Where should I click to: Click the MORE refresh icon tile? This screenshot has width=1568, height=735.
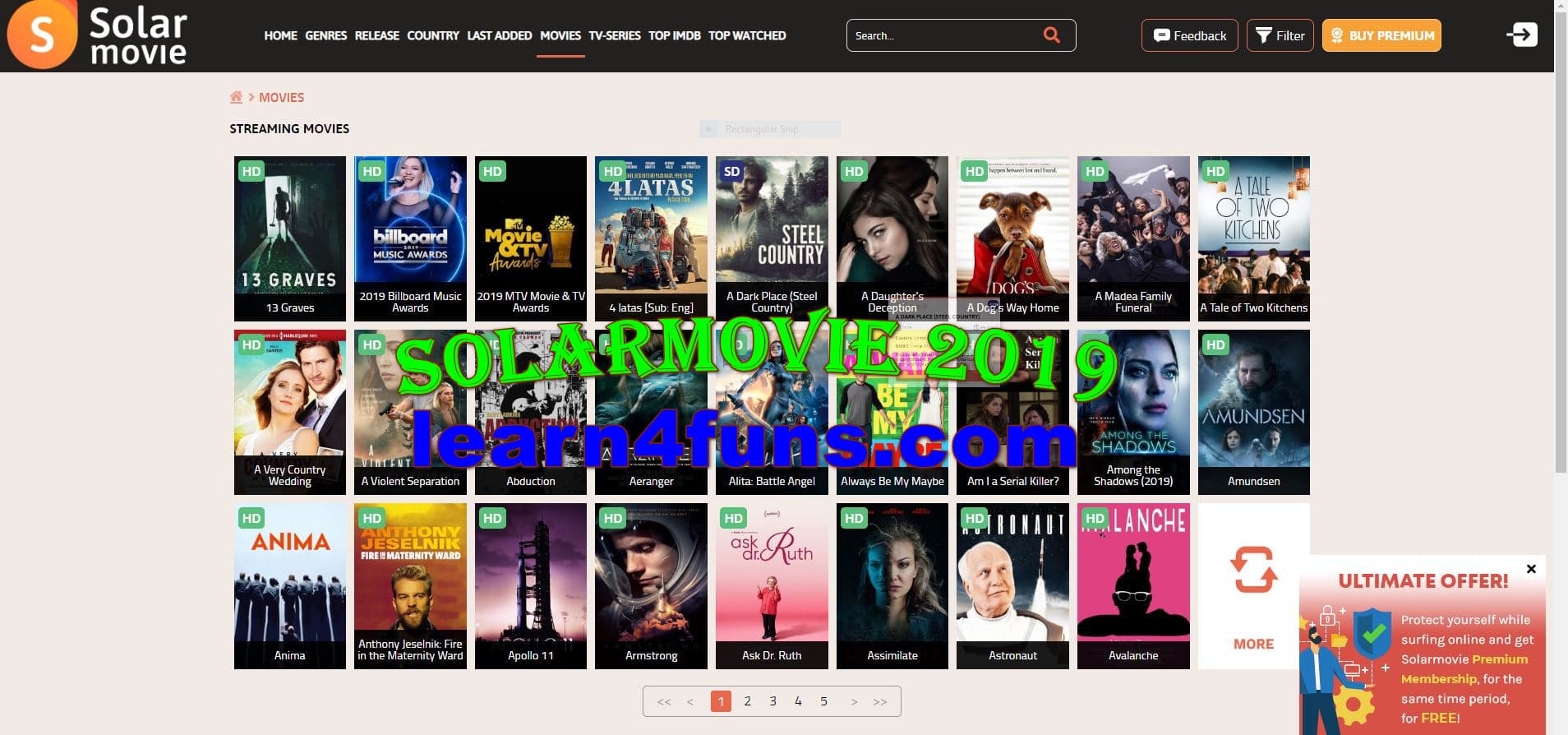1253,586
